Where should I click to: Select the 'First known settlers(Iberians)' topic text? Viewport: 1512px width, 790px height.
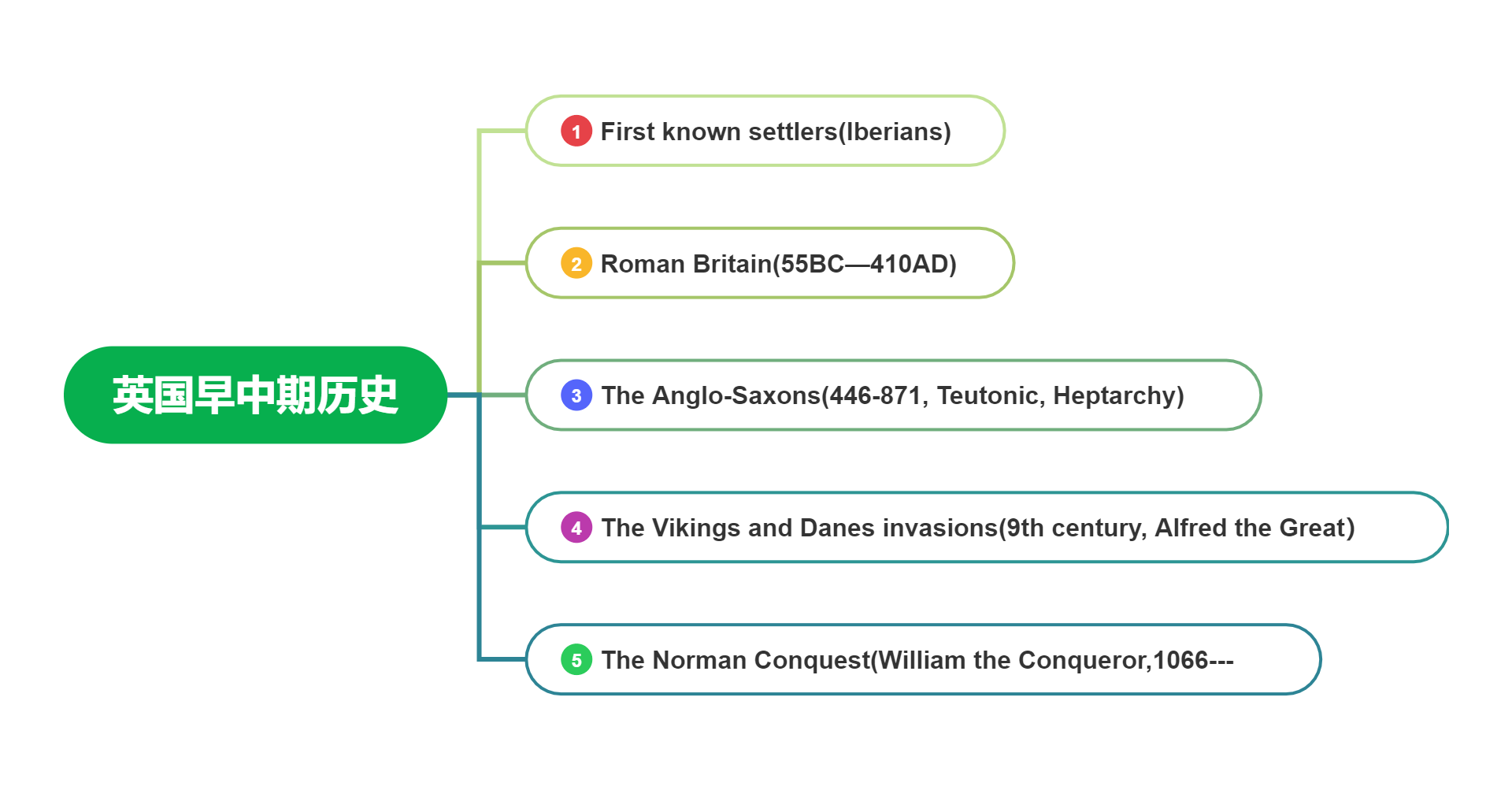tap(775, 132)
